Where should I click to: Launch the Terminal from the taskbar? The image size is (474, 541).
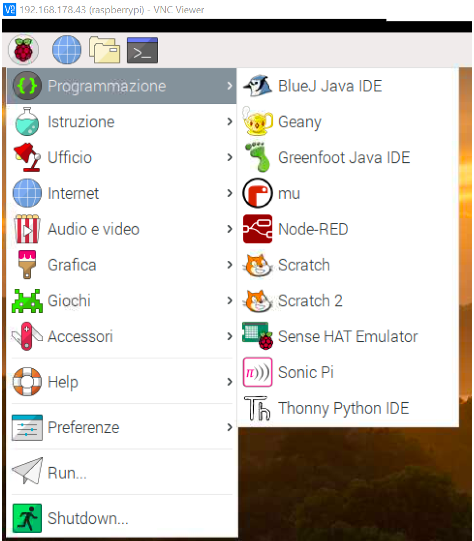142,50
